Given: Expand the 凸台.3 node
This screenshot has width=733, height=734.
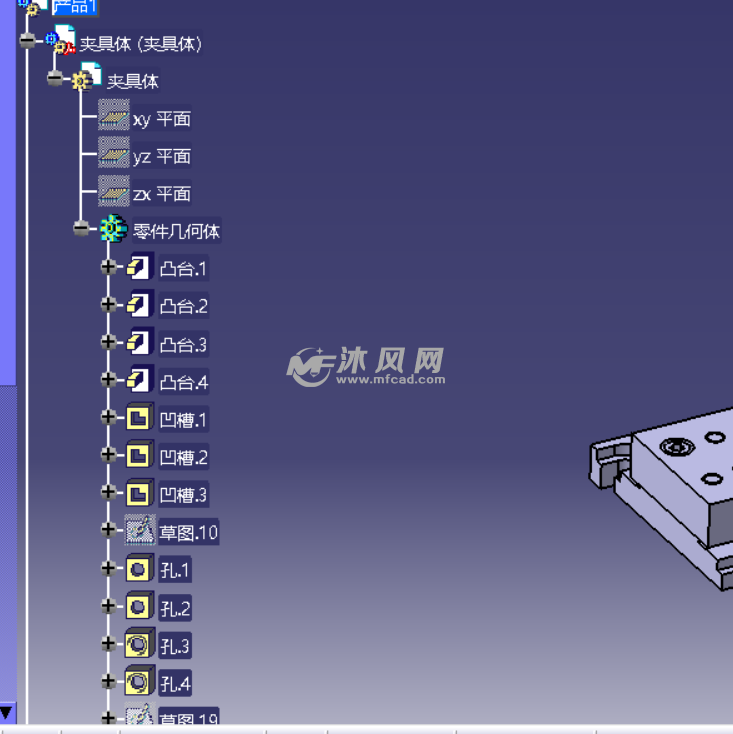Looking at the screenshot, I should tap(108, 342).
